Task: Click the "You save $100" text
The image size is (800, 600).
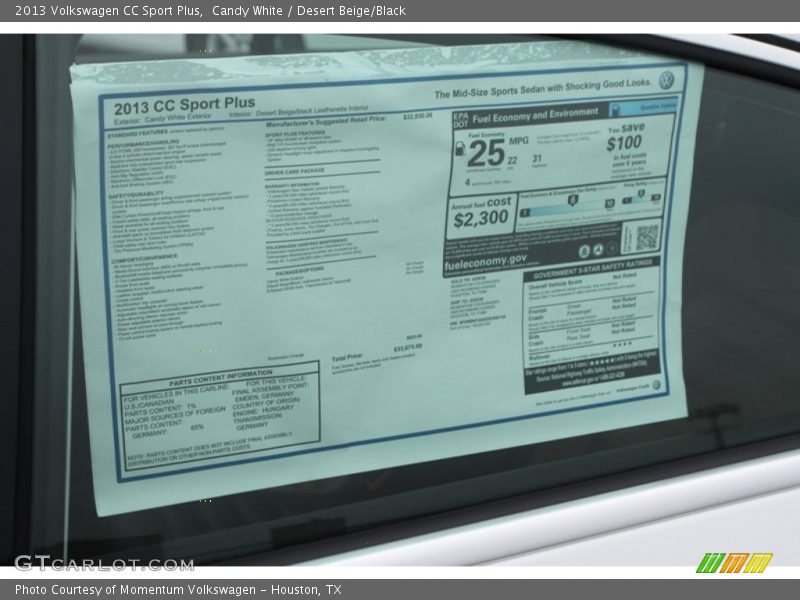Action: tap(626, 137)
